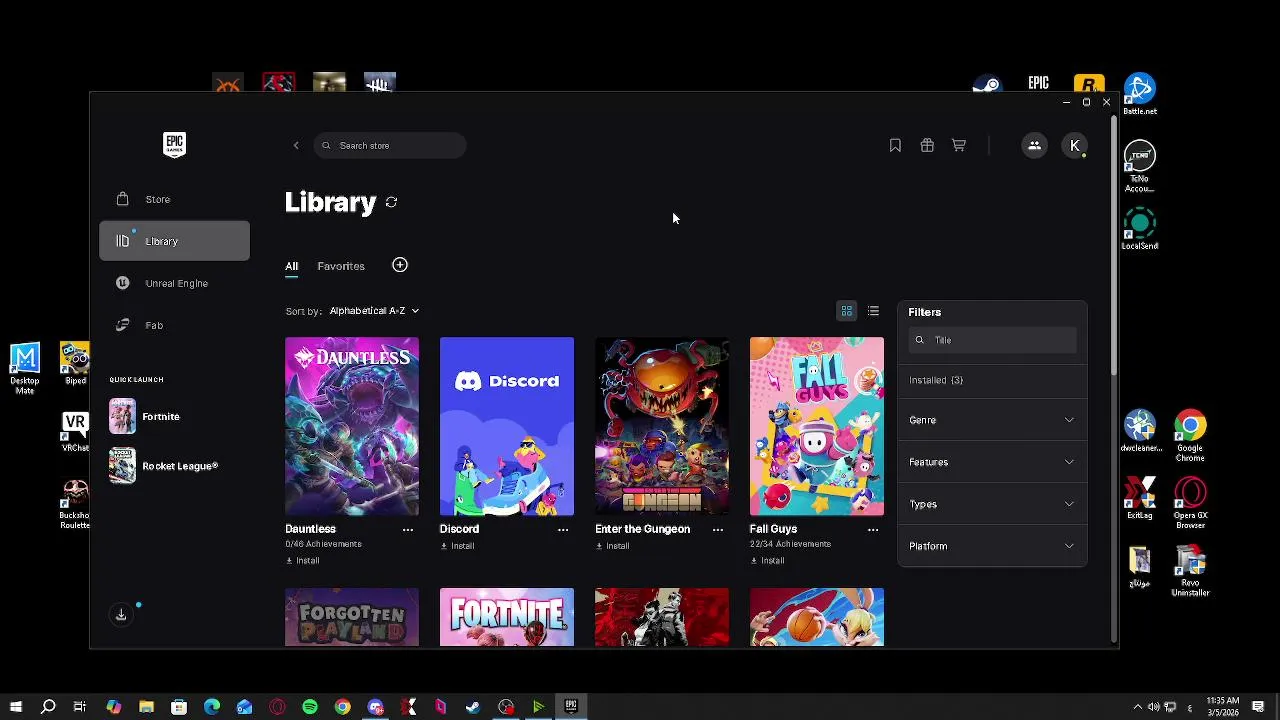1280x720 pixels.
Task: Open Windows notification center icon
Action: click(x=1258, y=707)
